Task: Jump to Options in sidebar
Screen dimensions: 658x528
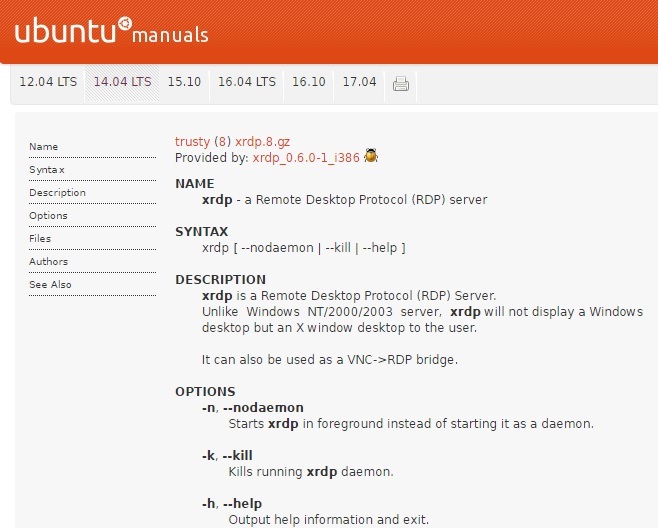Action: coord(48,216)
